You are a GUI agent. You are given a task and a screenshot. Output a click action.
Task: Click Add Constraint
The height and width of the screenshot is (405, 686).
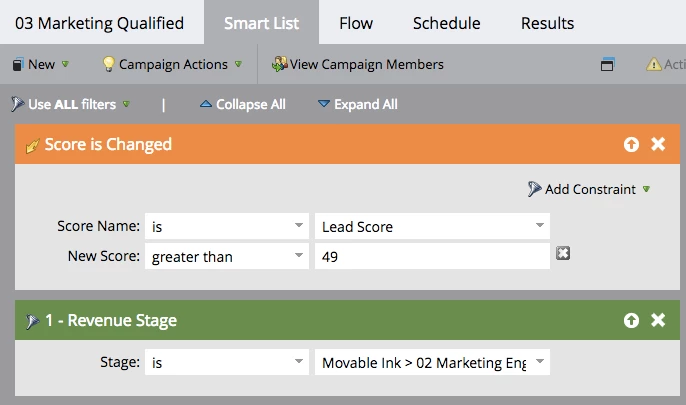[590, 189]
